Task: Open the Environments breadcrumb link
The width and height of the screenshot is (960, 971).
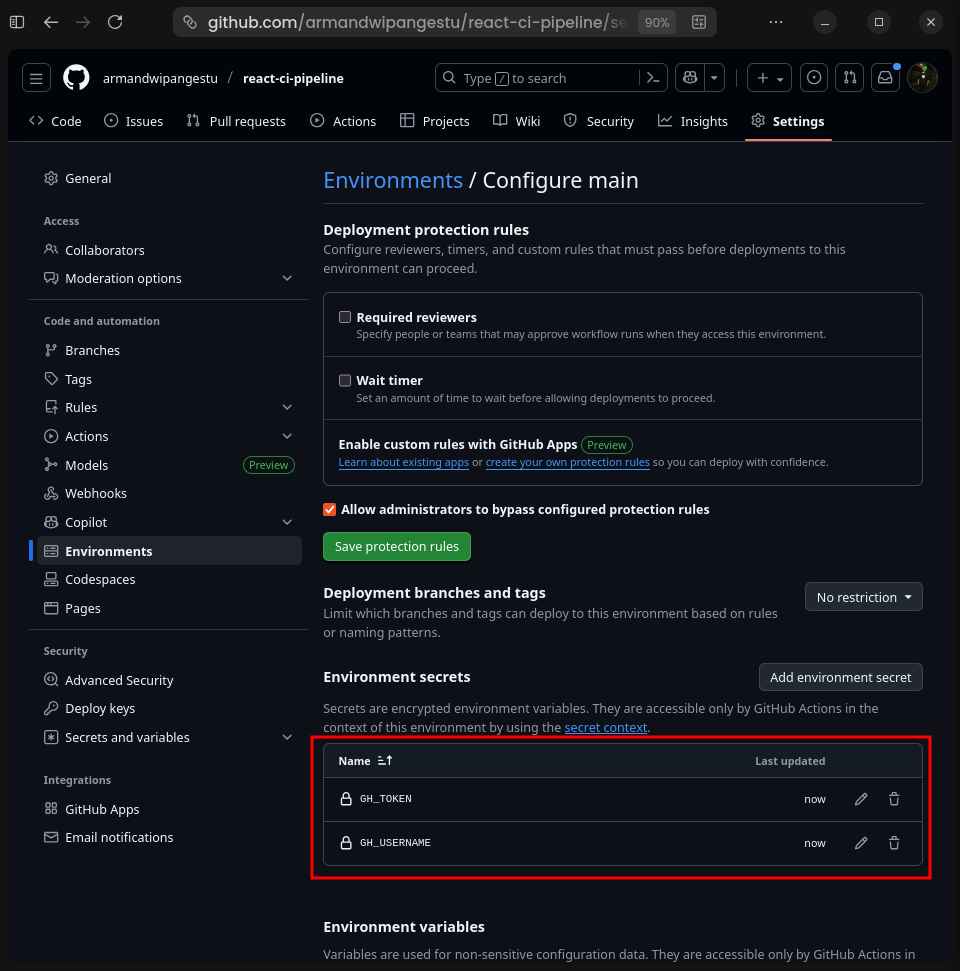Action: [393, 180]
